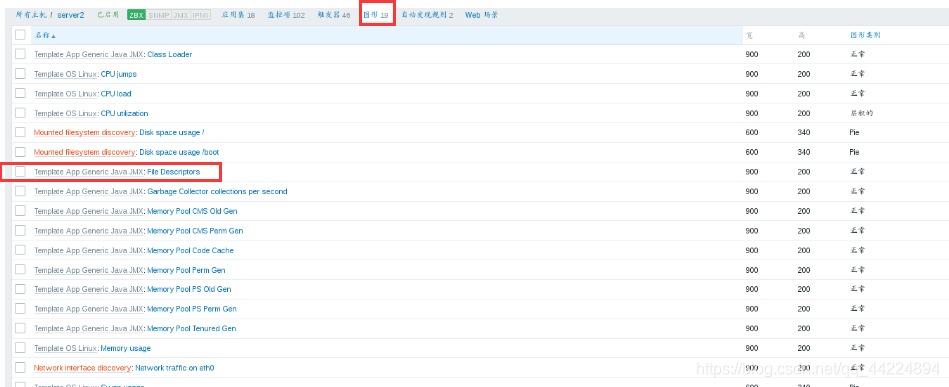
Task: Click height 340 in Disk space usage / row
Action: pos(804,133)
